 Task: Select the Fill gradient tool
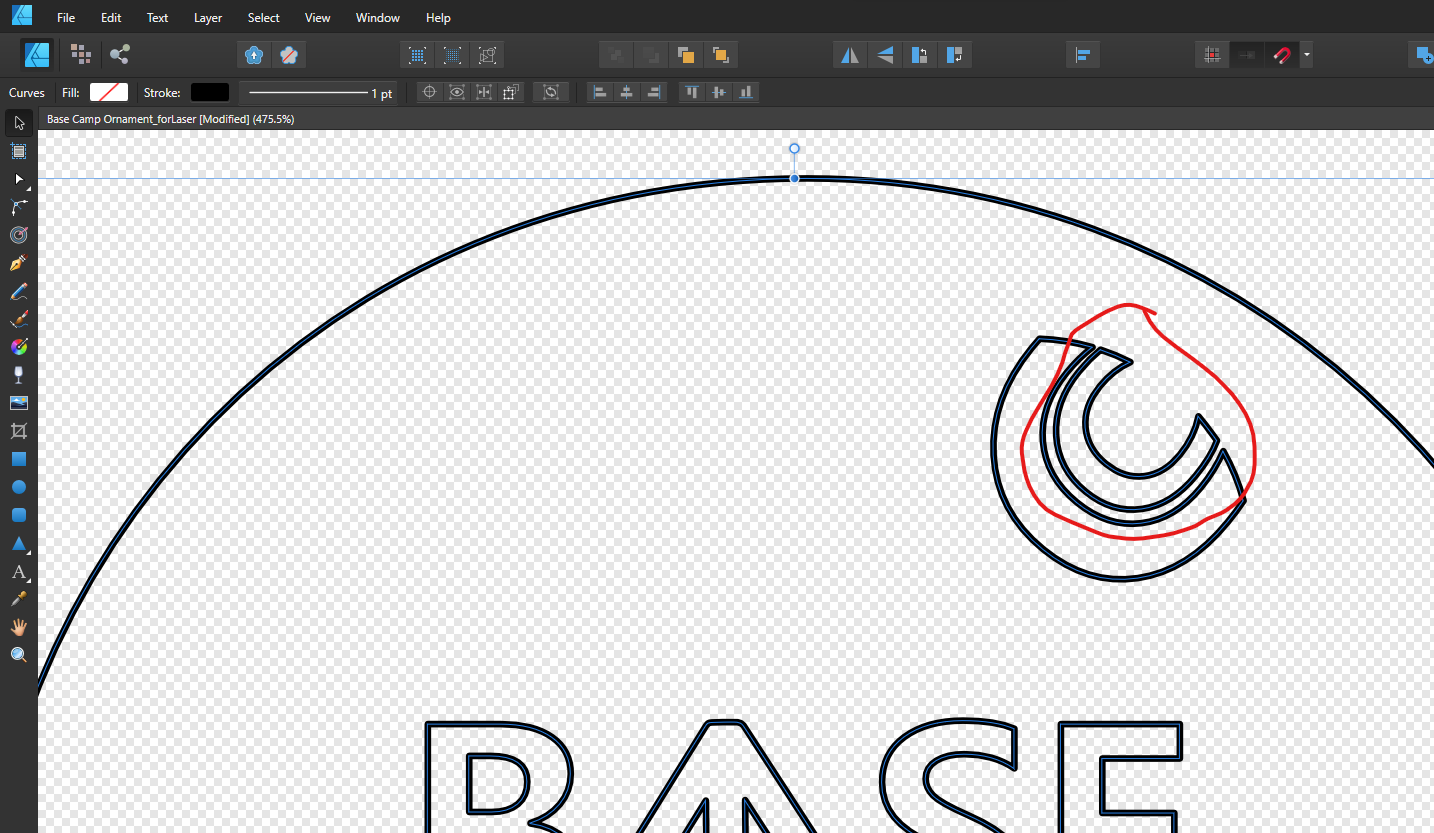[18, 347]
